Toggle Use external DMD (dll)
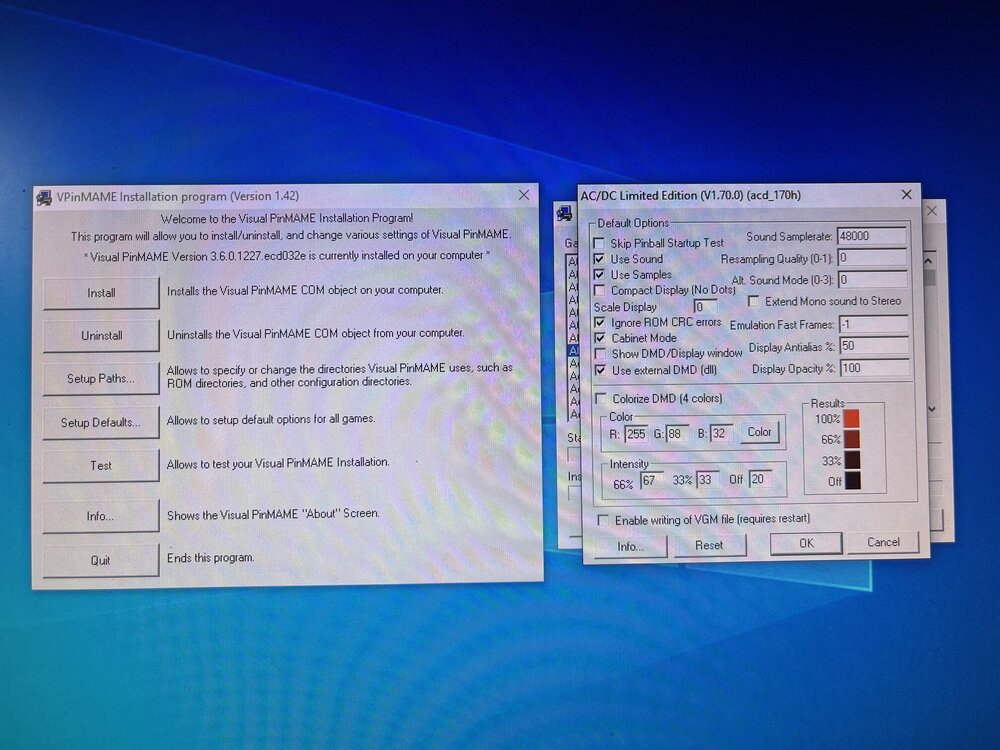Viewport: 1000px width, 750px height. coord(600,370)
